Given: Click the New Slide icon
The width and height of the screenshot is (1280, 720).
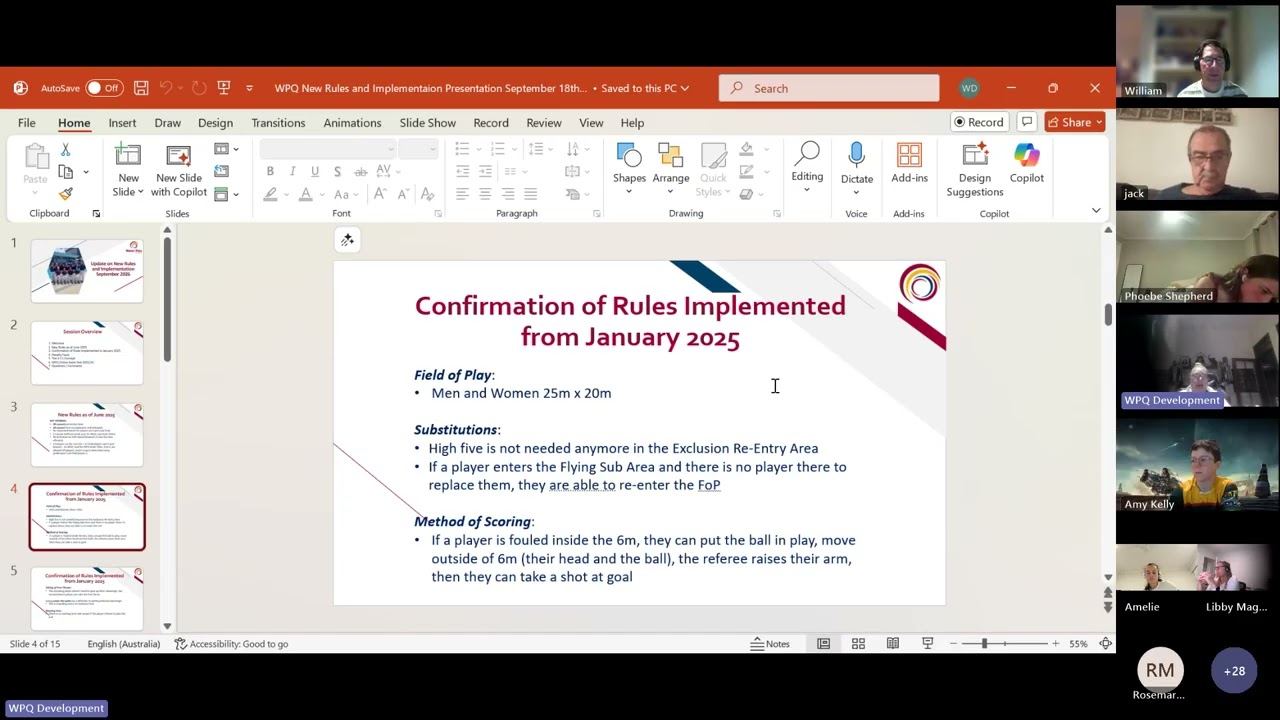Looking at the screenshot, I should click(128, 156).
